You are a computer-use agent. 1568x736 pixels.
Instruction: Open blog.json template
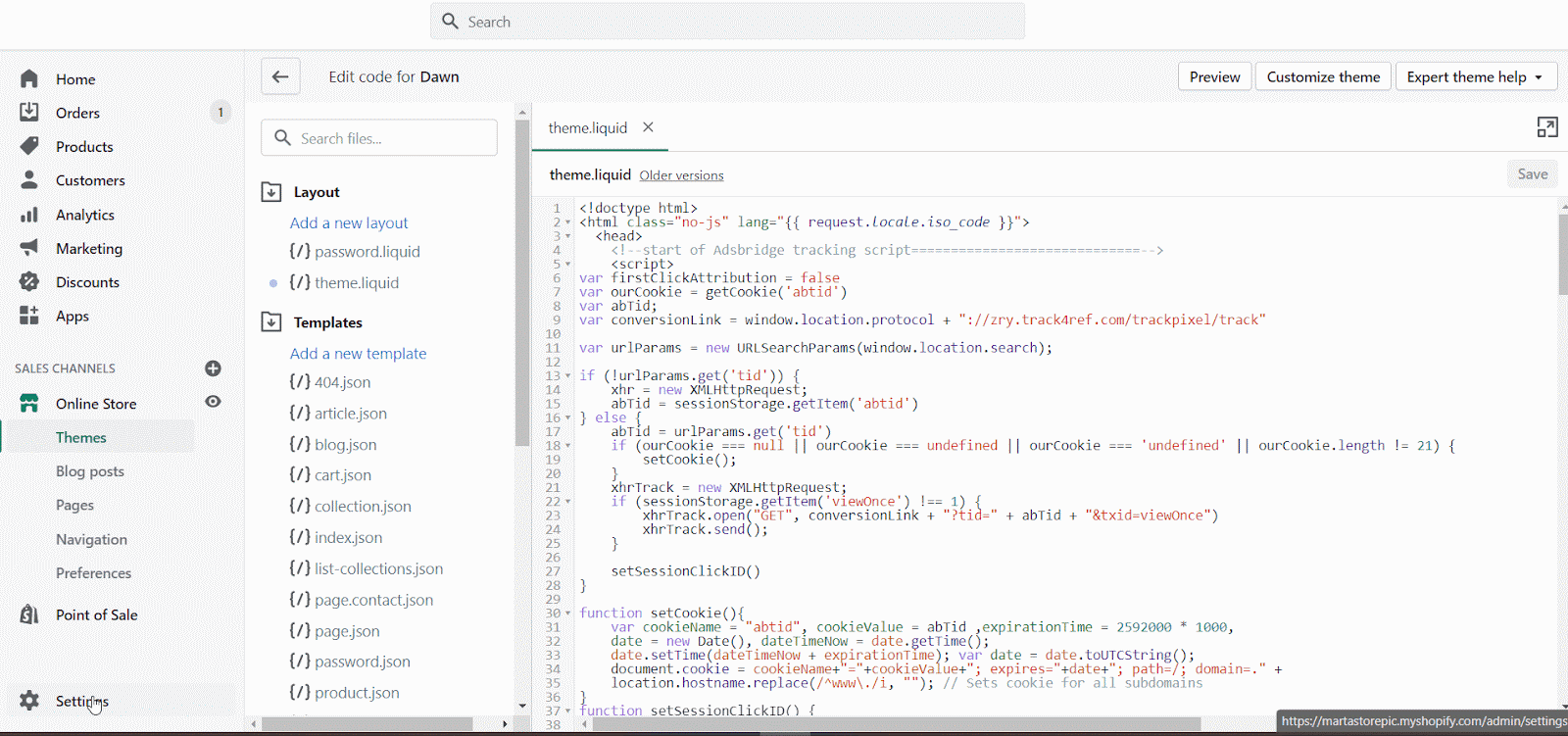click(x=333, y=445)
